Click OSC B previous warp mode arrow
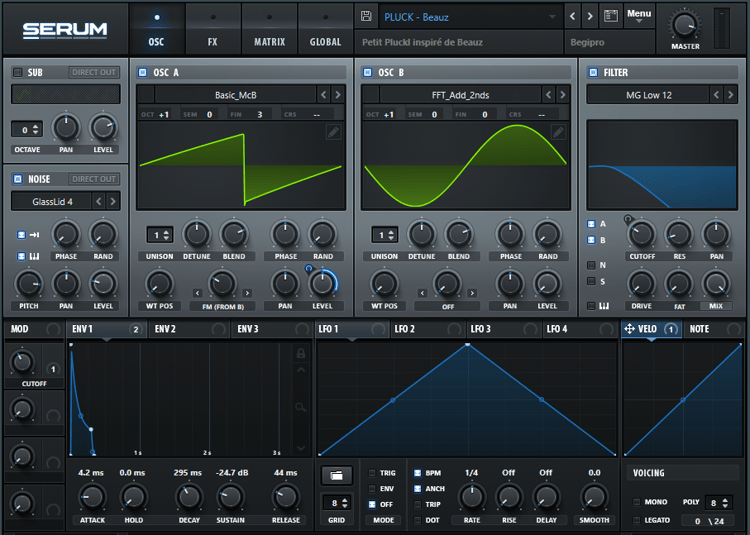The image size is (750, 535). point(422,293)
